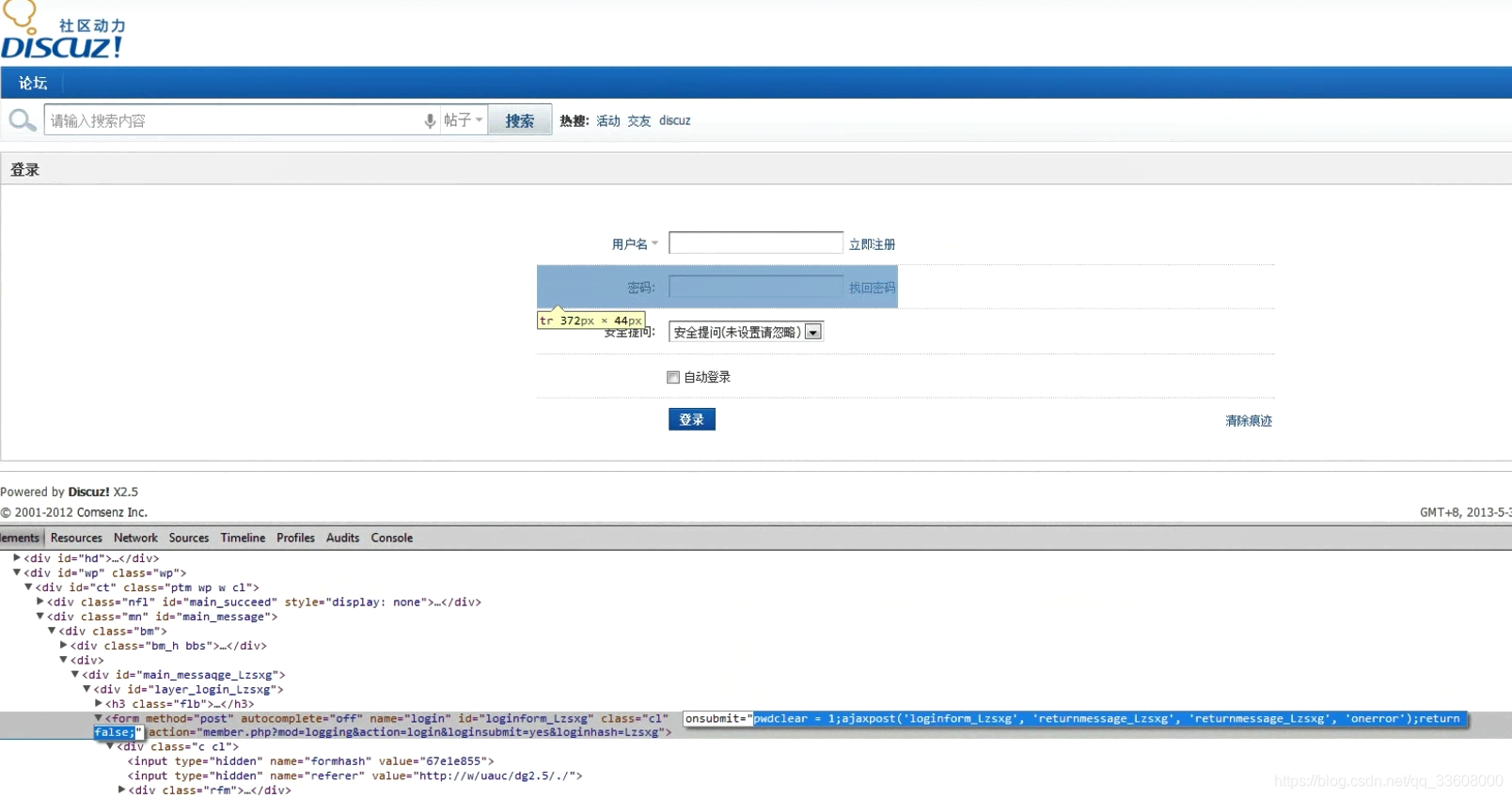The width and height of the screenshot is (1512, 798).
Task: Collapse the div class="bm" node
Action: click(x=52, y=631)
